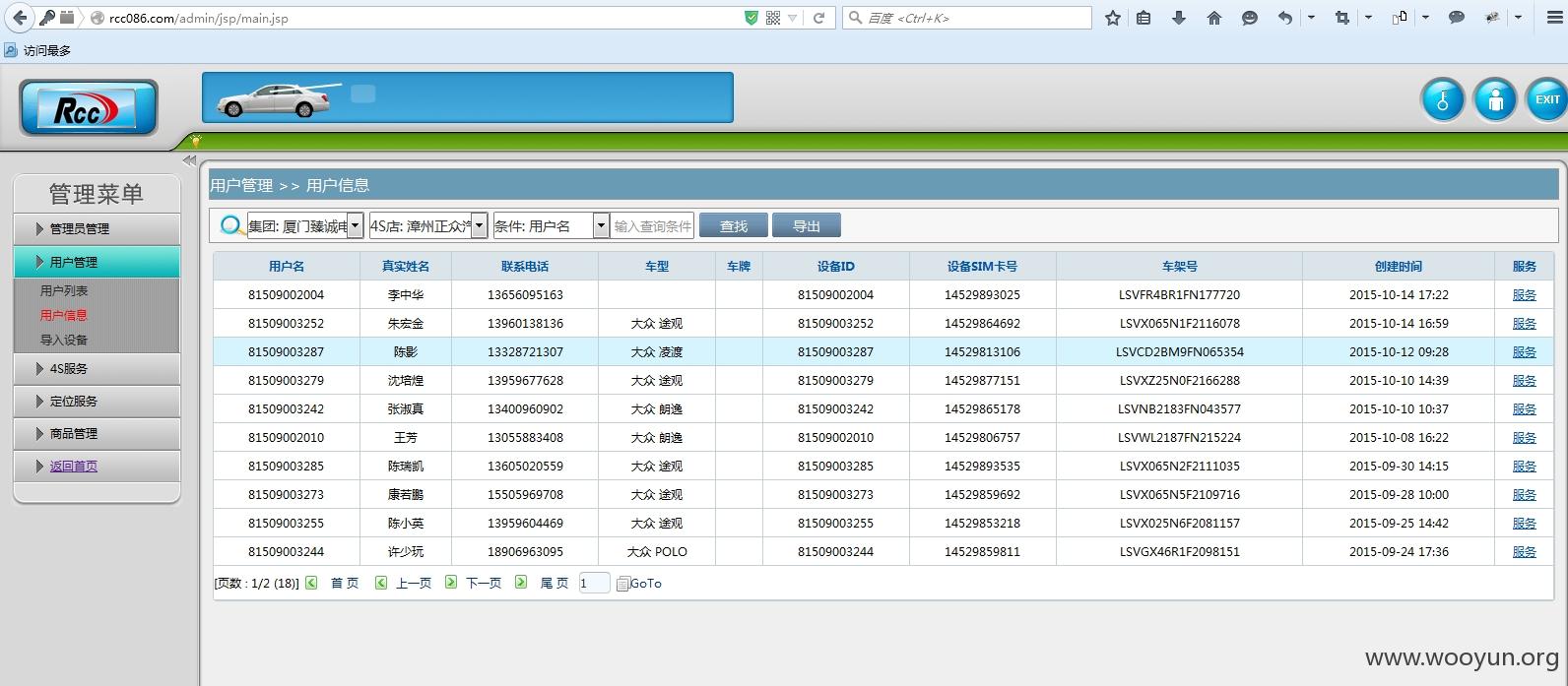Click the round key button in the header
The width and height of the screenshot is (1568, 686).
[x=1443, y=99]
